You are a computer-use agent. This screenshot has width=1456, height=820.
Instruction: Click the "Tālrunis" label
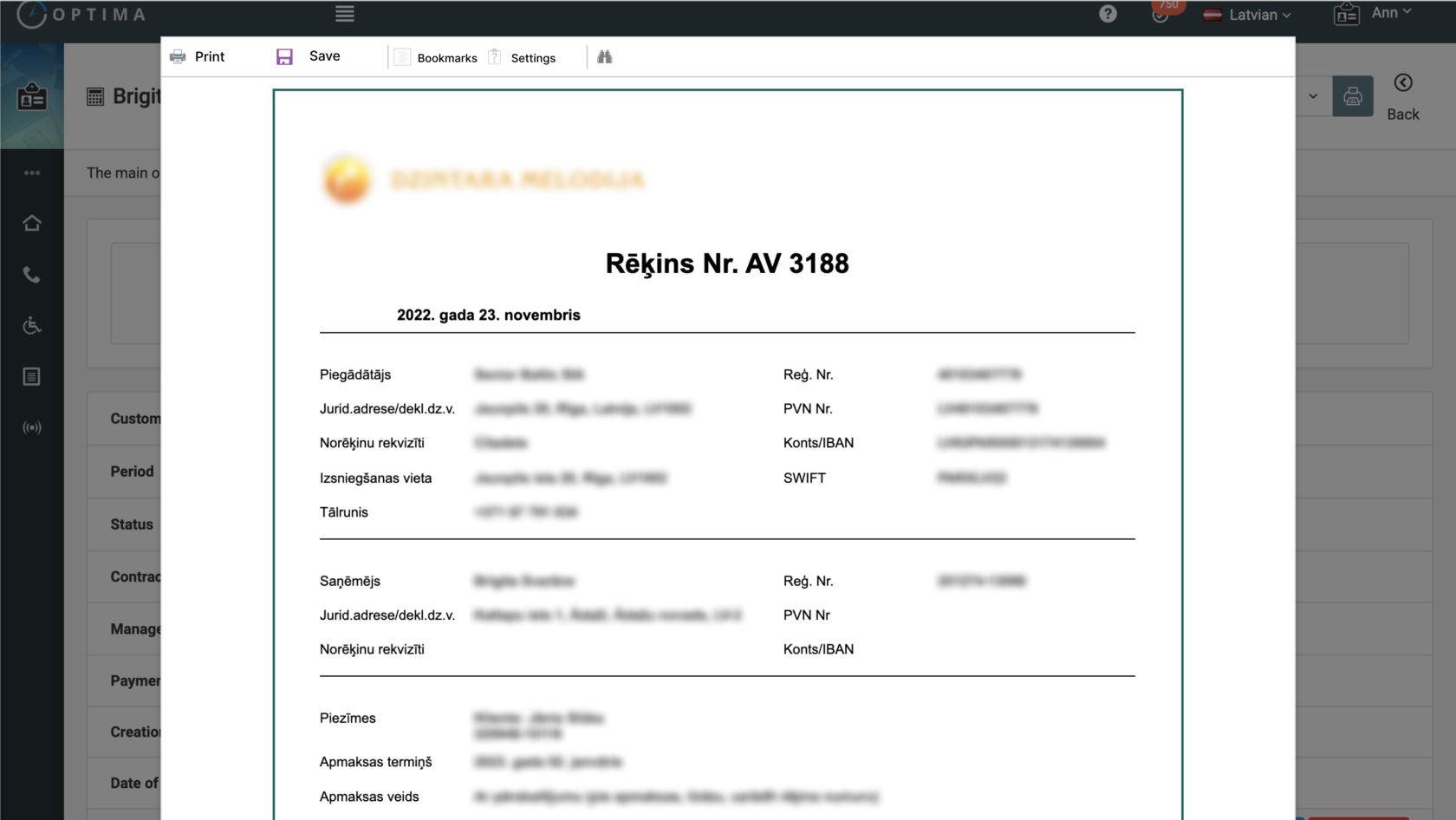tap(344, 512)
